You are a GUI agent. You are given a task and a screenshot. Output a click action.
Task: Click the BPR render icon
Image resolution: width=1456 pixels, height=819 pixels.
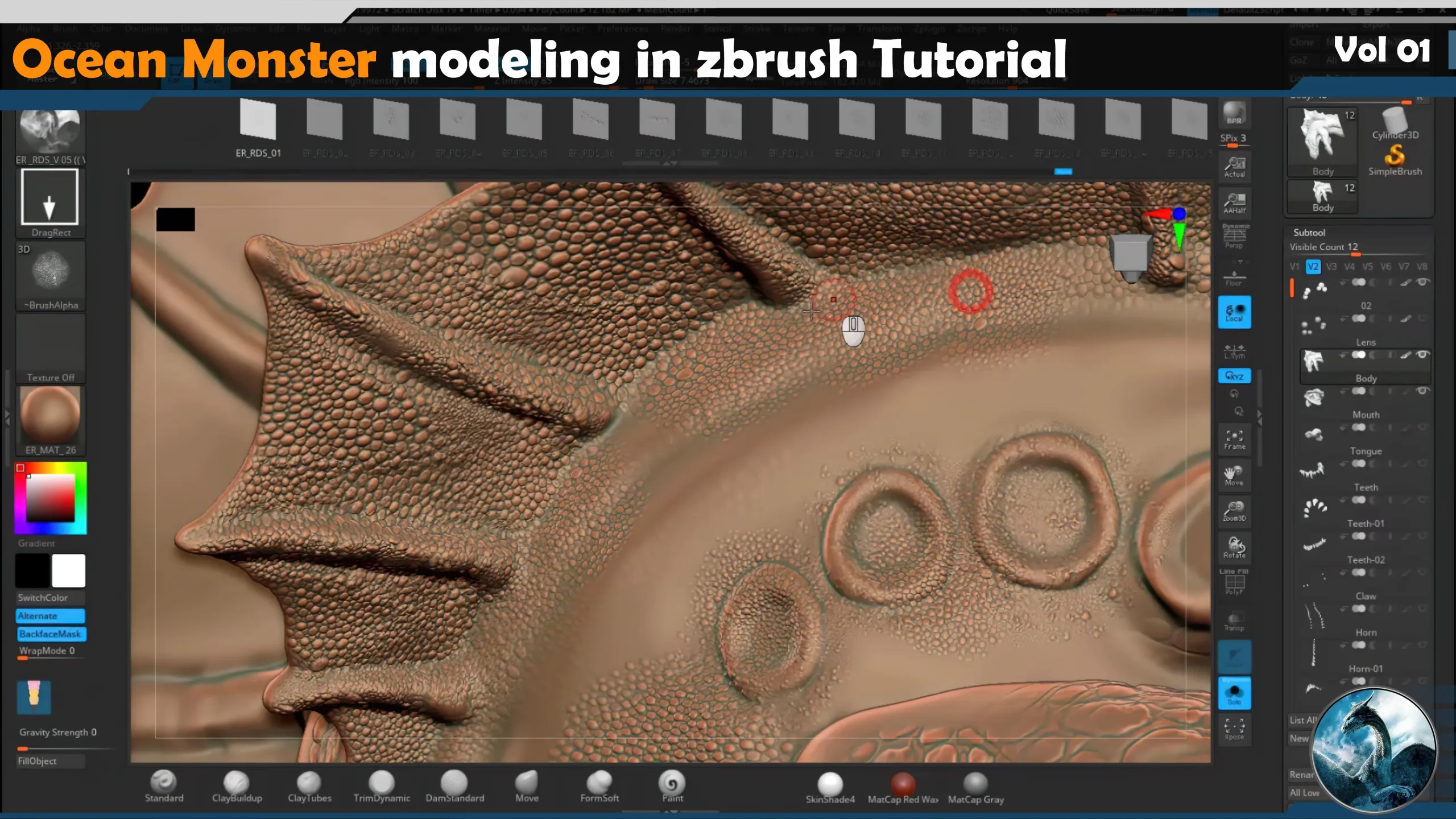point(1234,114)
